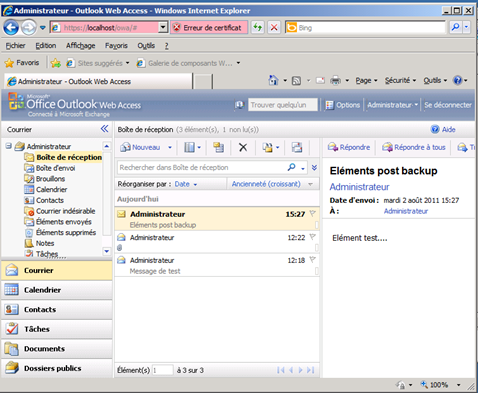Image resolution: width=478 pixels, height=393 pixels.
Task: Flag the 15:27 Administrateur message
Action: pos(312,214)
